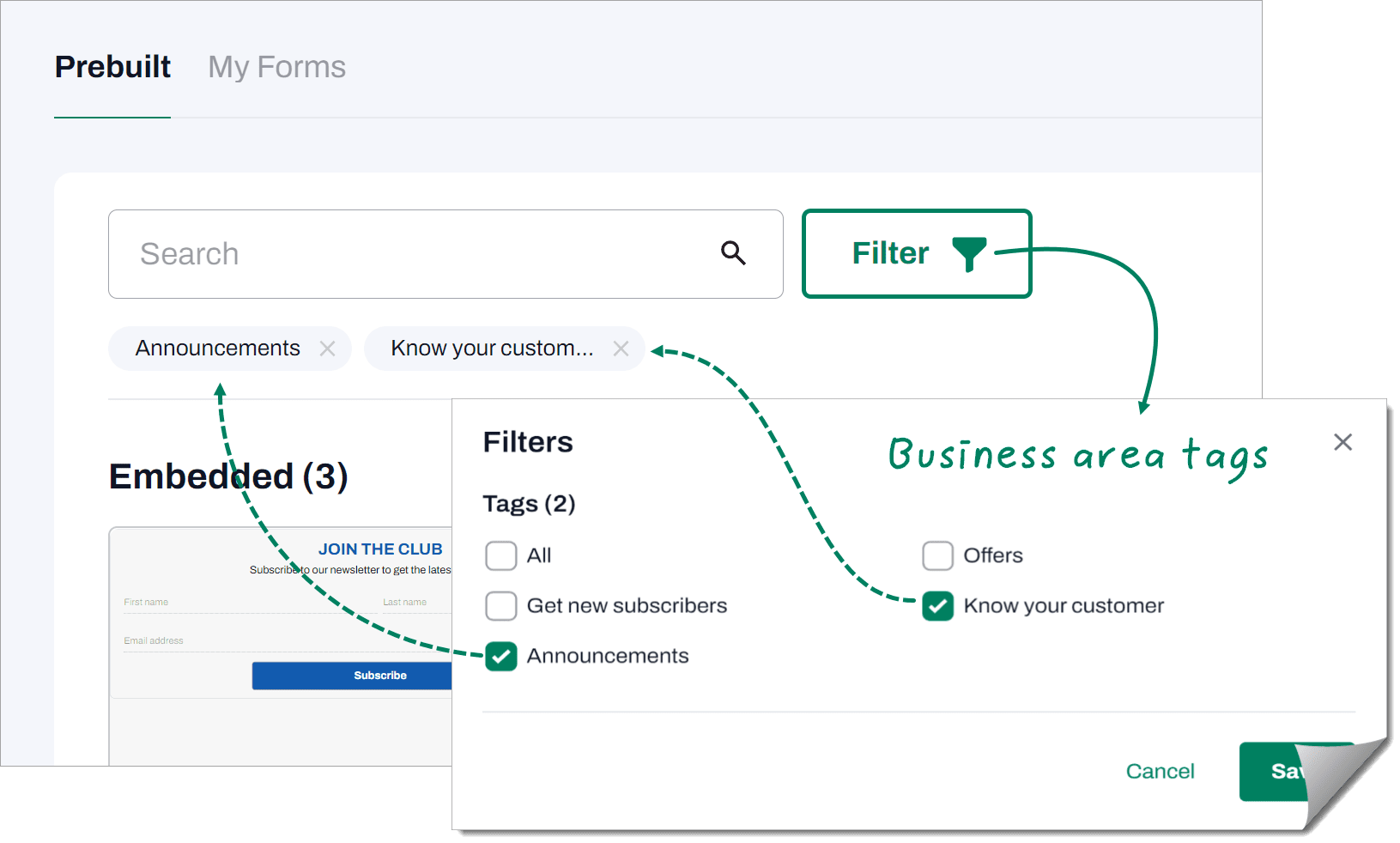Screen dimensions: 1400x843
Task: Enable the Get new subscribers filter
Action: tap(501, 605)
